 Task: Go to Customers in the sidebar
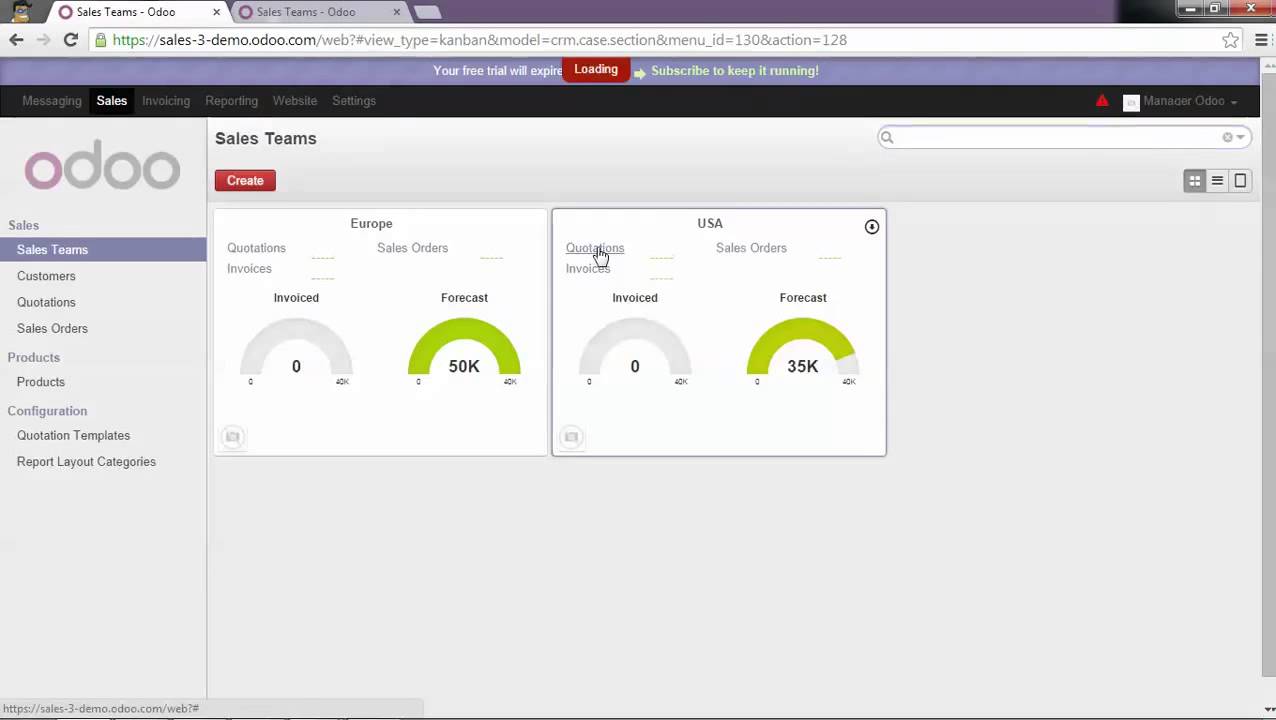coord(46,276)
